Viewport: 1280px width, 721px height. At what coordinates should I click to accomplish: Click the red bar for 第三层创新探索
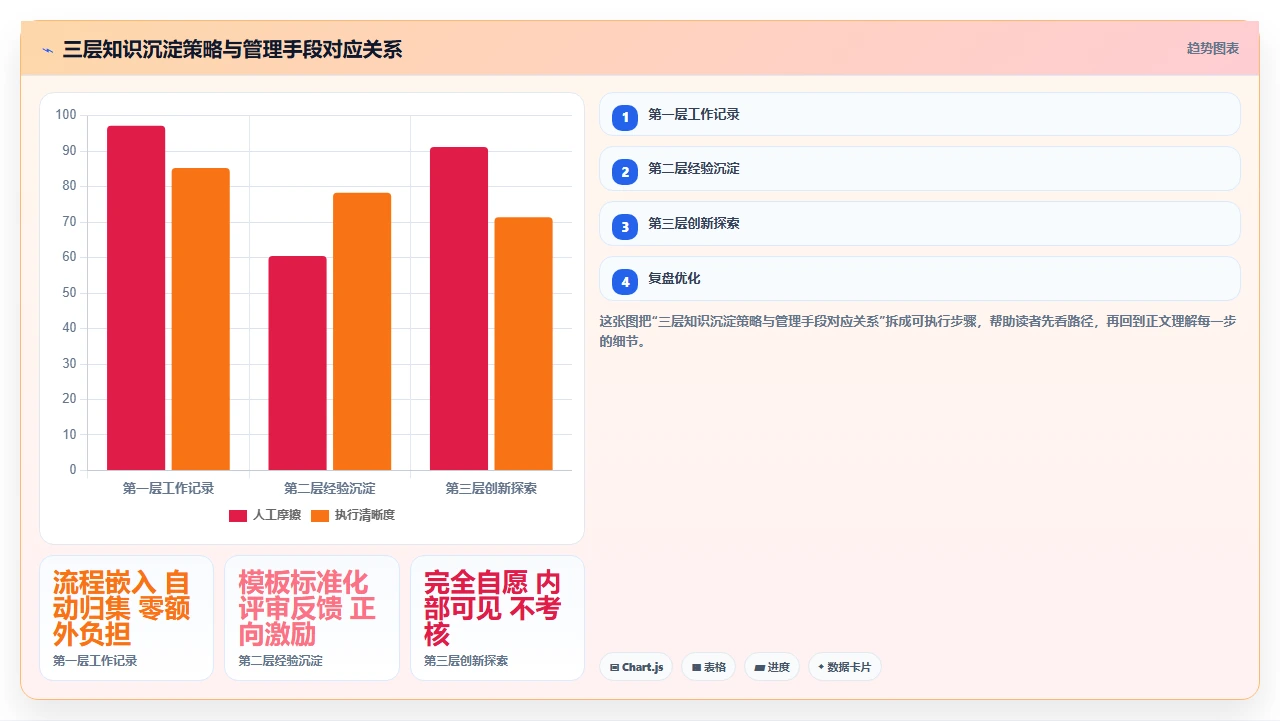pos(459,309)
